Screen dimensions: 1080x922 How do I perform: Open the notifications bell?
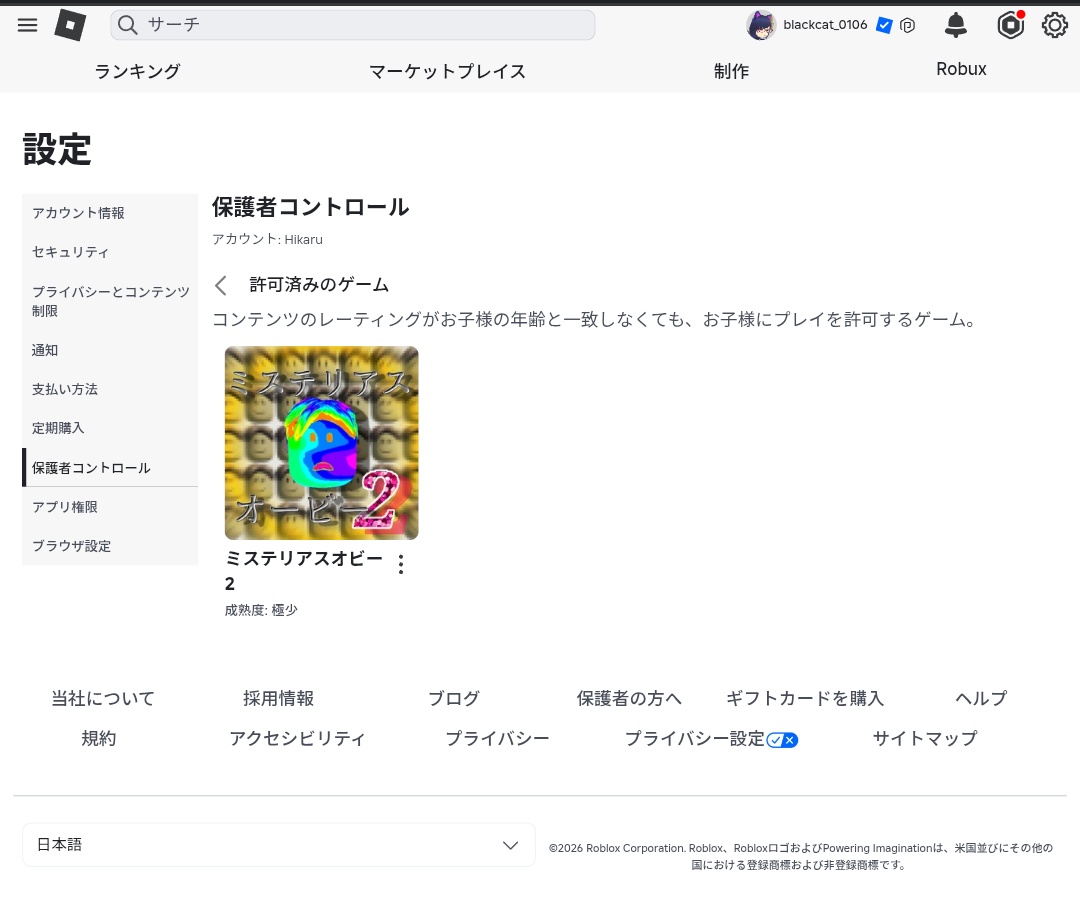(x=955, y=25)
